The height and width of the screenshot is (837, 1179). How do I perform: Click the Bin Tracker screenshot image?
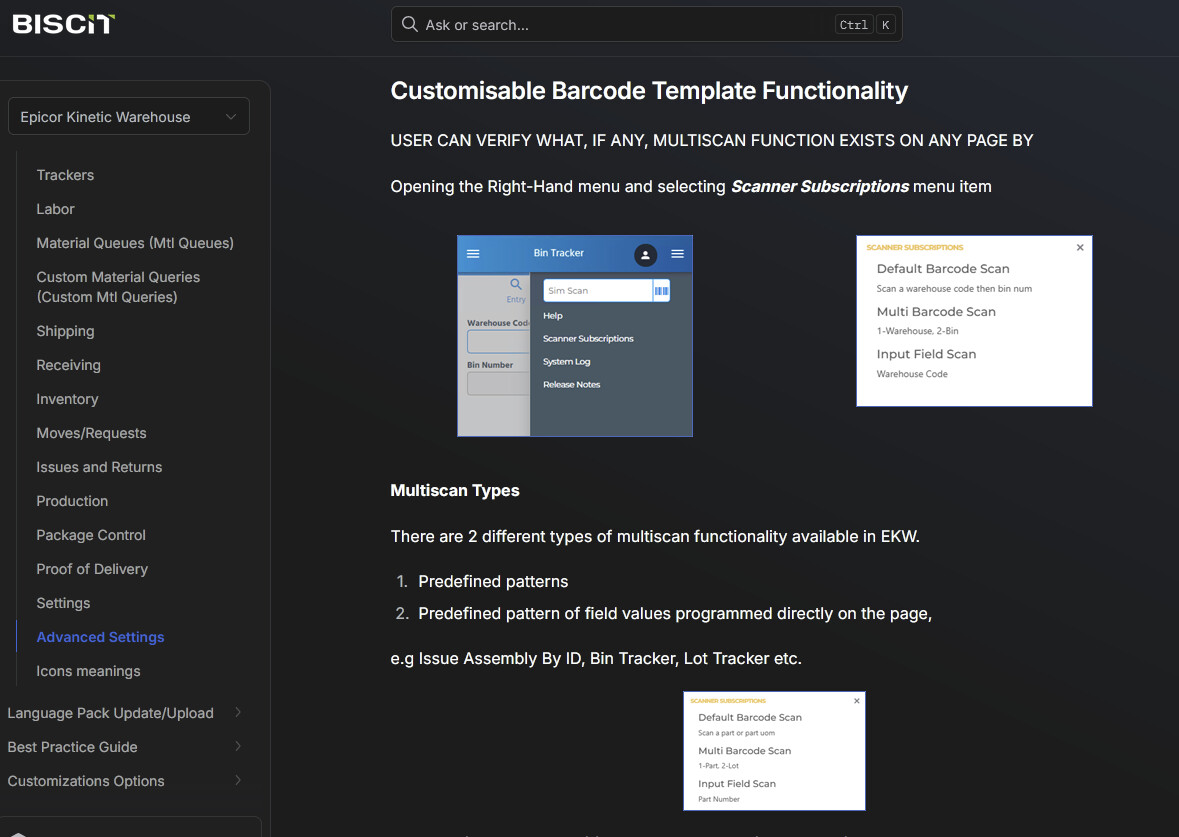(575, 336)
